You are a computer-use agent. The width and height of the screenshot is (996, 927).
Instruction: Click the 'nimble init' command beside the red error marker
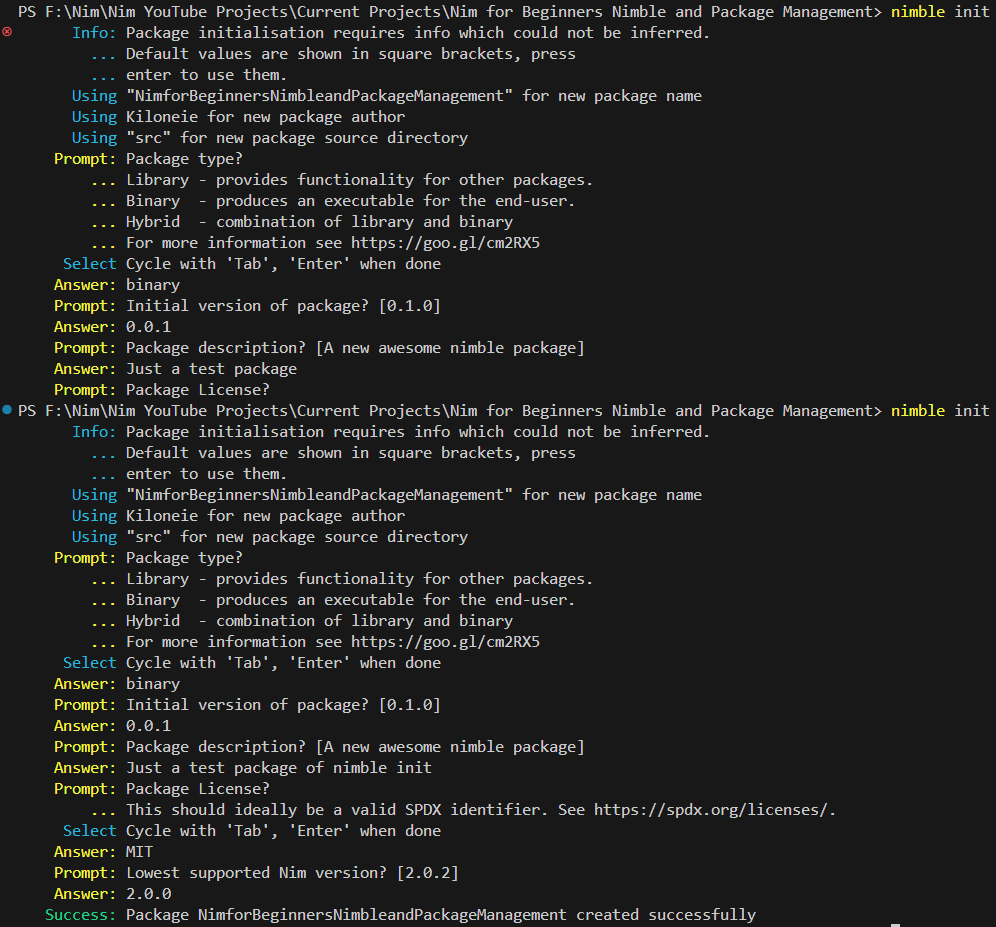click(939, 12)
